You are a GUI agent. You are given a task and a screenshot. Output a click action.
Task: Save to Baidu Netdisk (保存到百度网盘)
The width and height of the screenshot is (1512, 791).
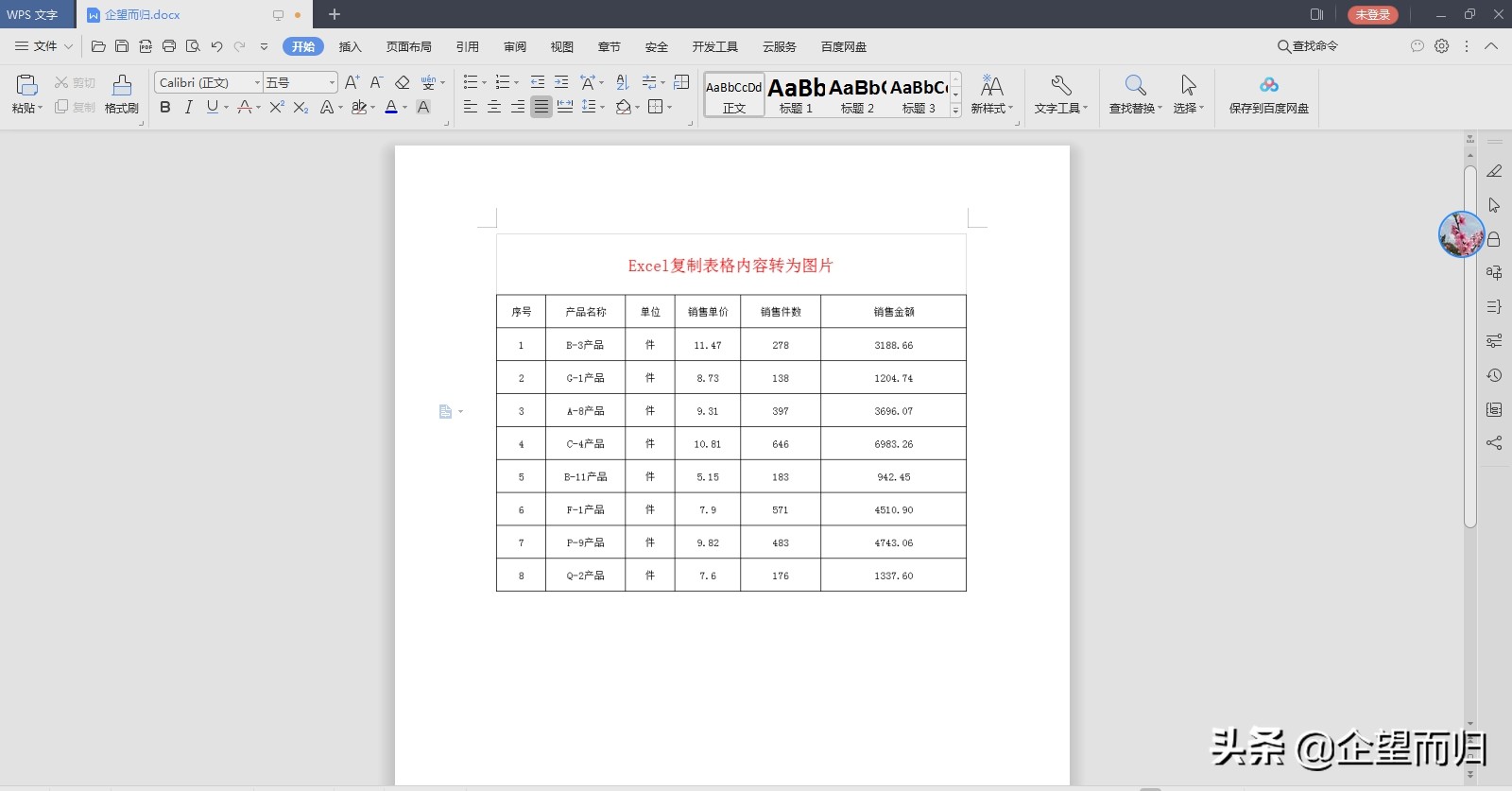(x=1269, y=95)
